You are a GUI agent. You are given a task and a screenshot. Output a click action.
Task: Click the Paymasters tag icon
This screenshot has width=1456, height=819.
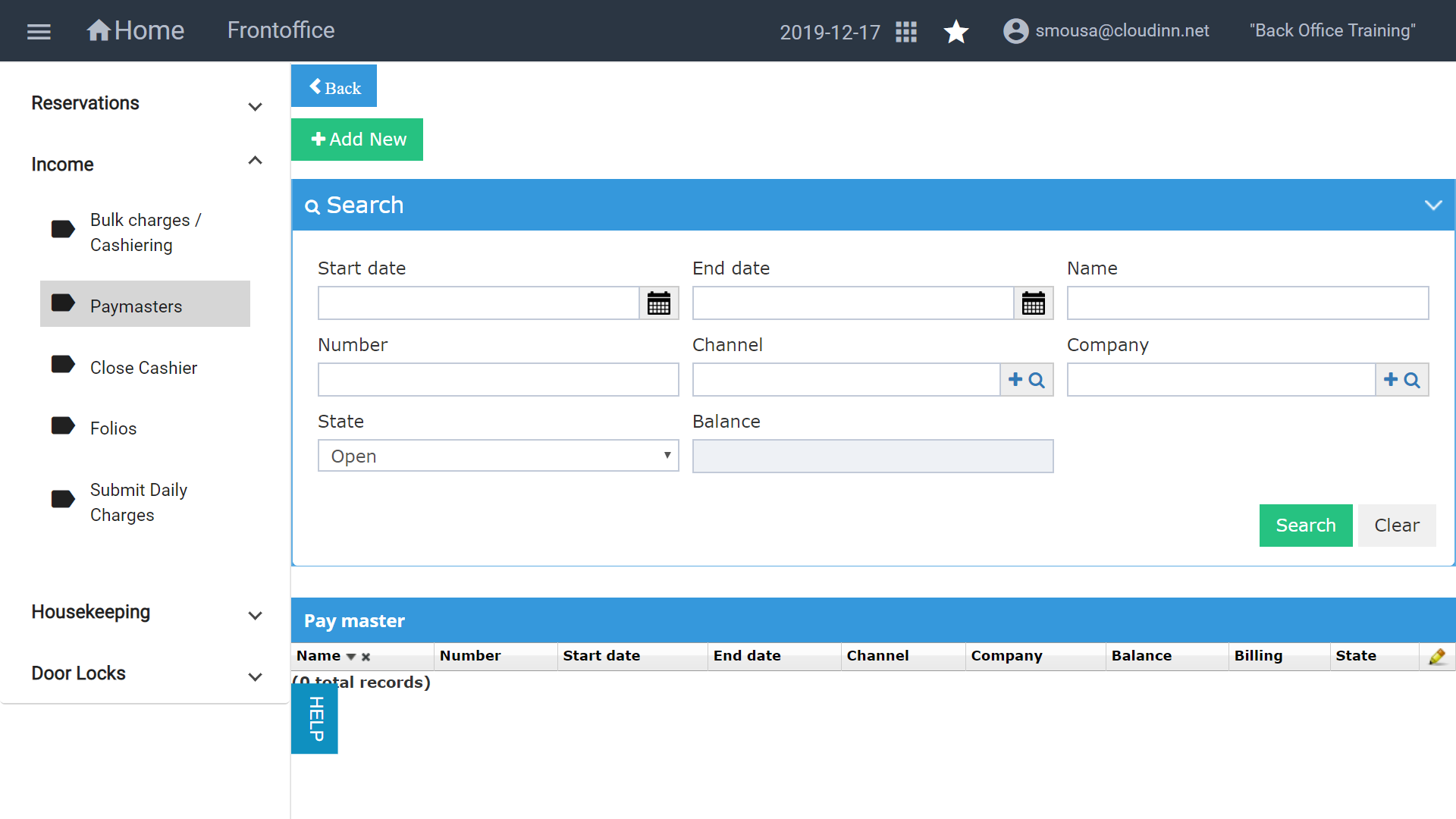[63, 303]
